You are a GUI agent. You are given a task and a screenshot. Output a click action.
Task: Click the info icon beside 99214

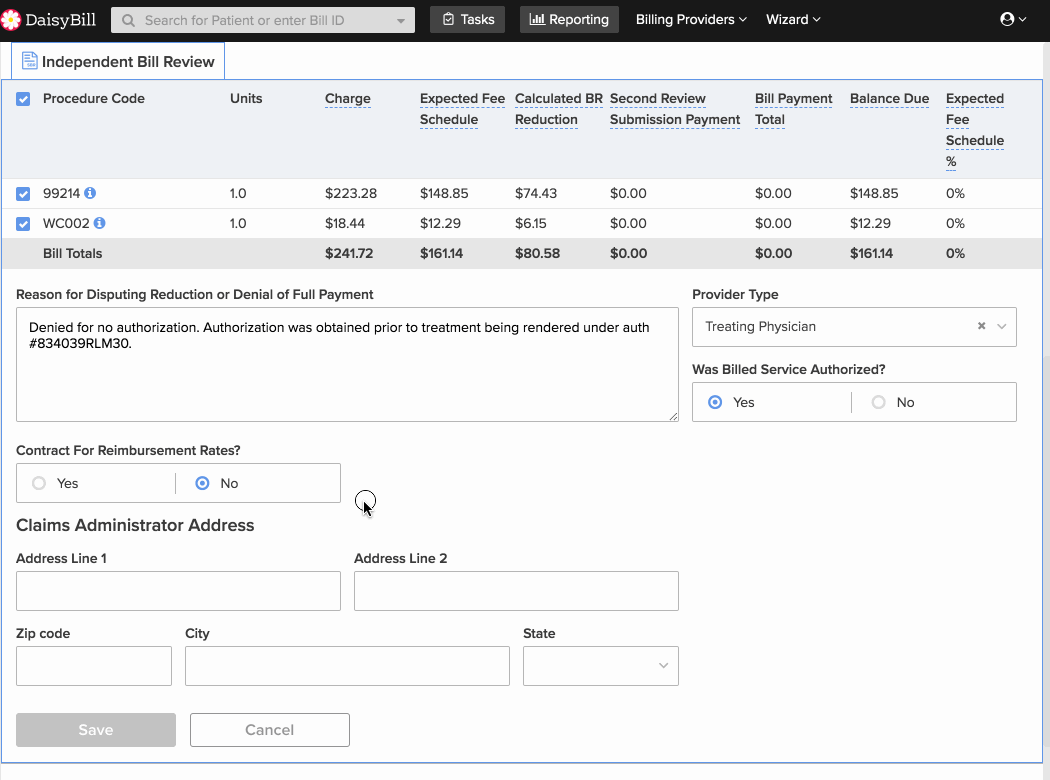[90, 193]
